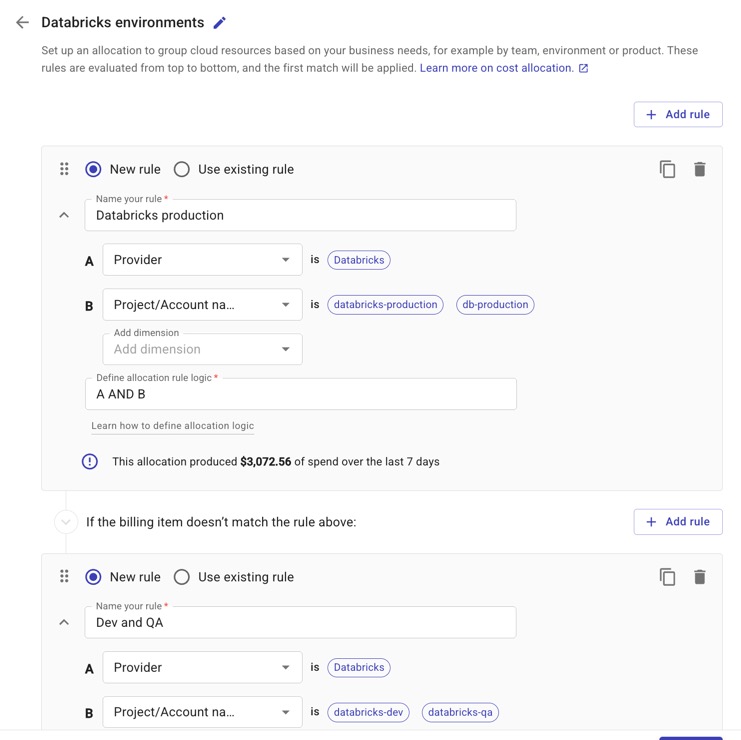Select New rule radio for Databricks production
Screen dimensions: 741x740
tap(93, 169)
